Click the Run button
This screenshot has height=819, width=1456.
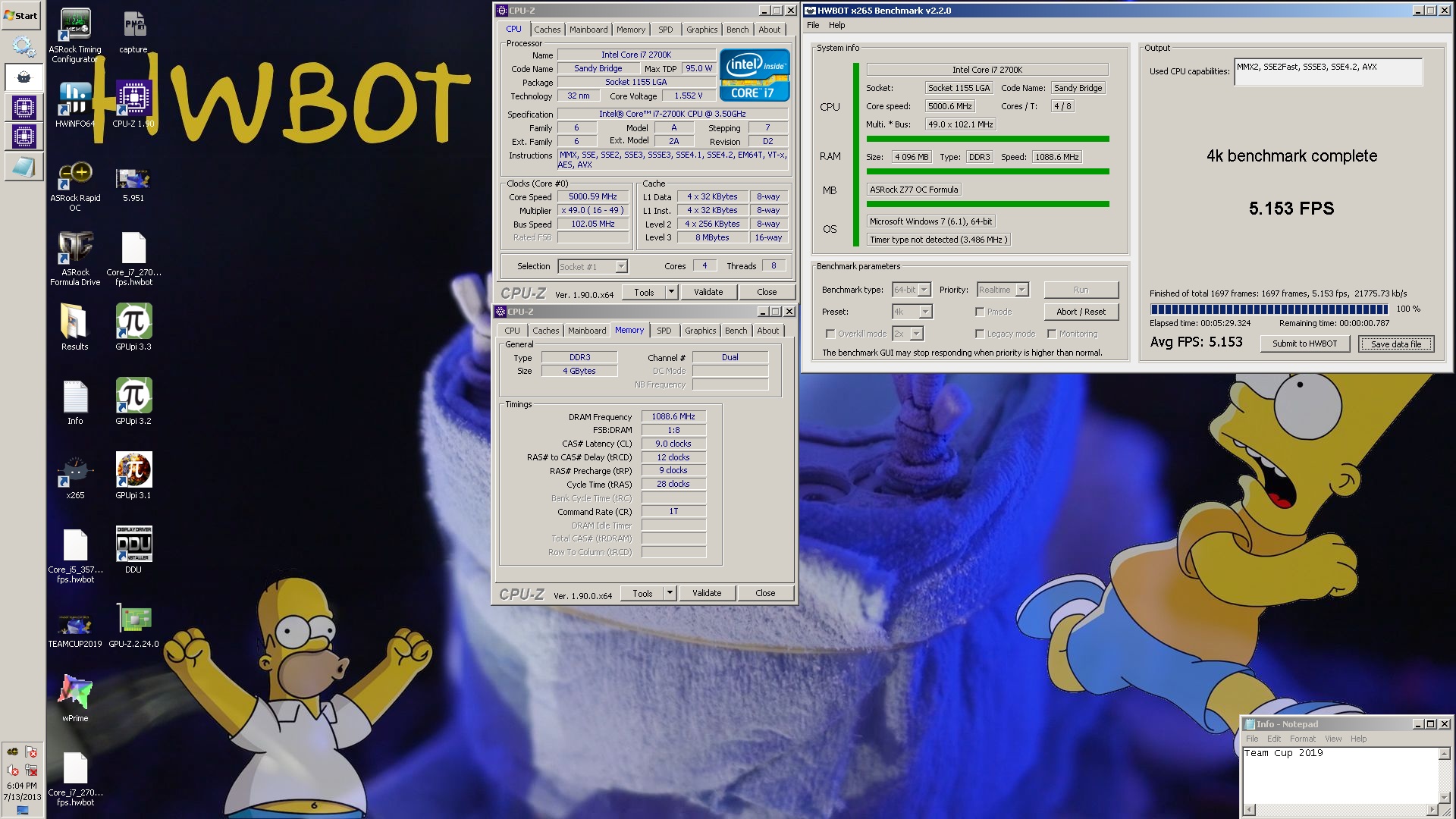[1081, 290]
